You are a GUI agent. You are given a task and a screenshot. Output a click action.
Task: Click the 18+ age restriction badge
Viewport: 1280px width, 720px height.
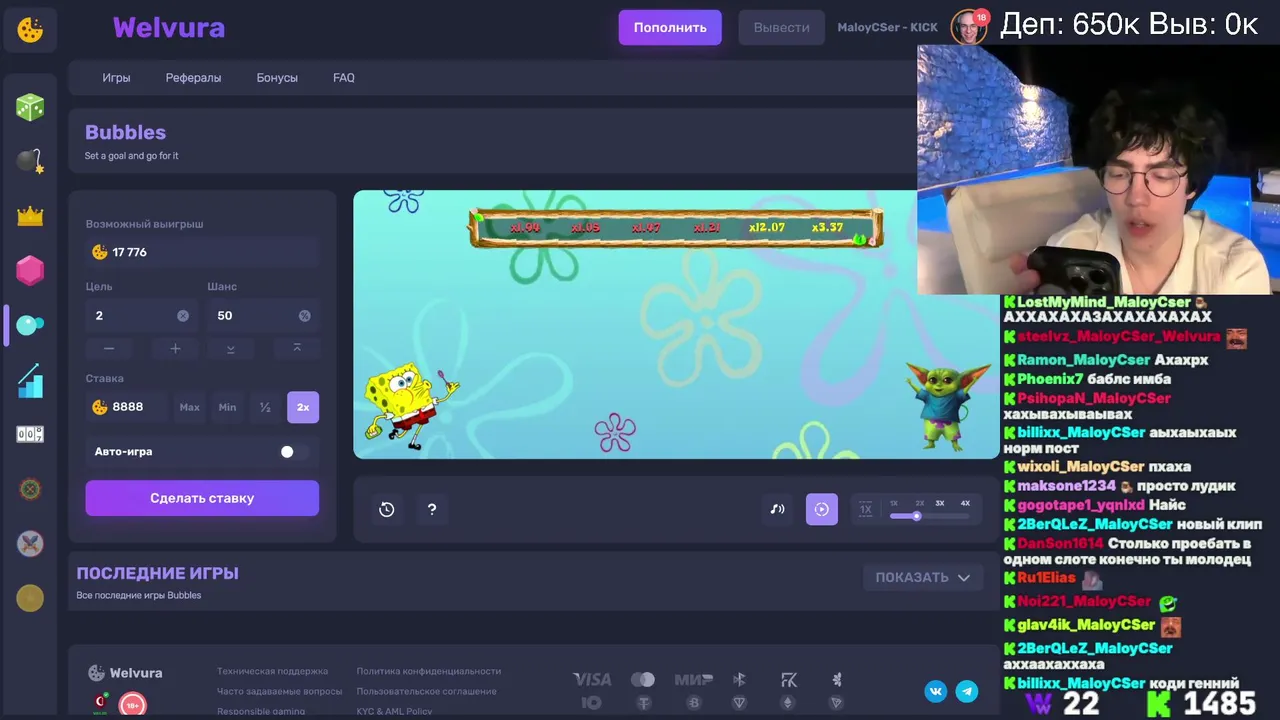click(x=132, y=706)
